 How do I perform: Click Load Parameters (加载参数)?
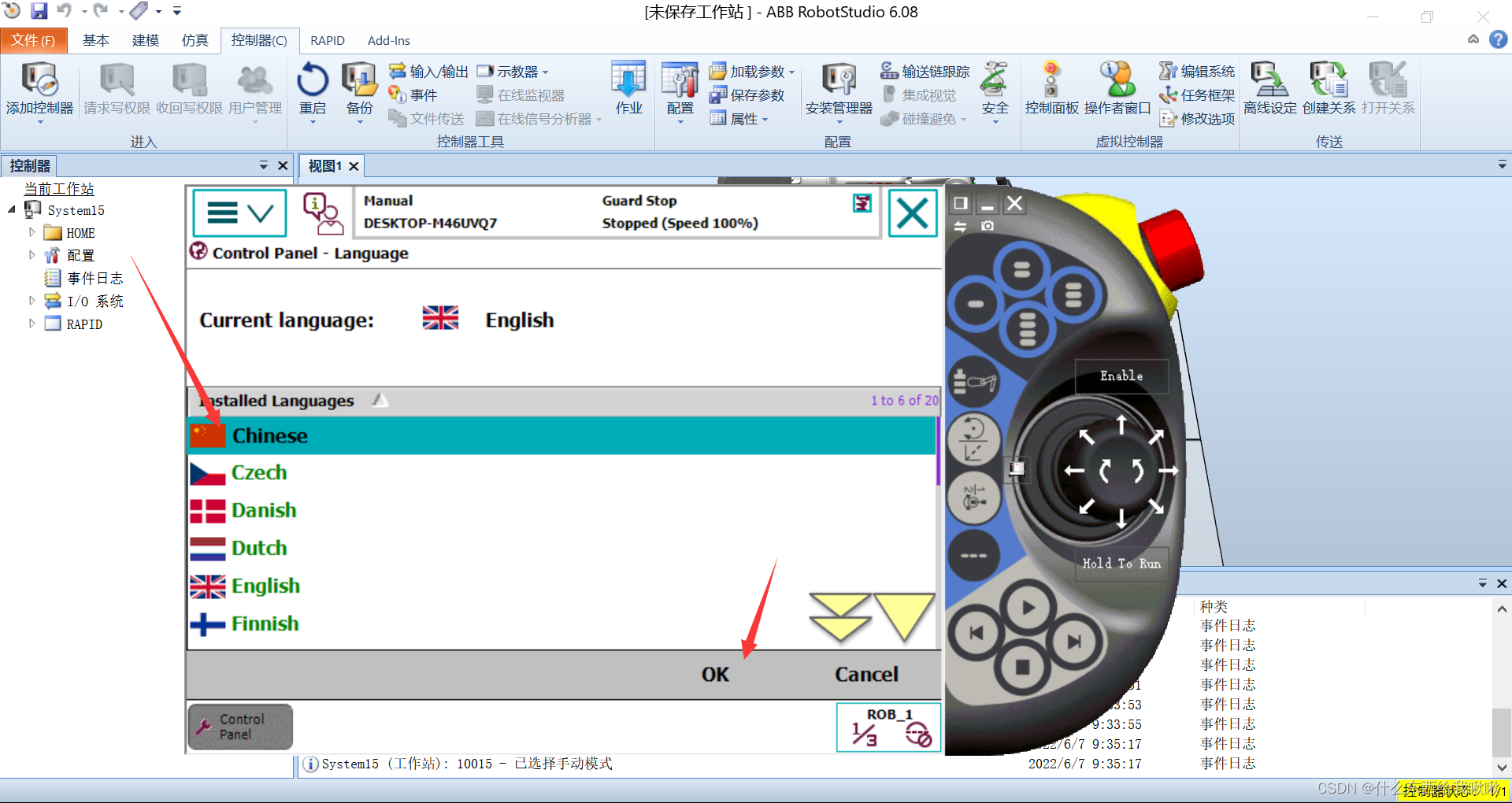pyautogui.click(x=752, y=72)
